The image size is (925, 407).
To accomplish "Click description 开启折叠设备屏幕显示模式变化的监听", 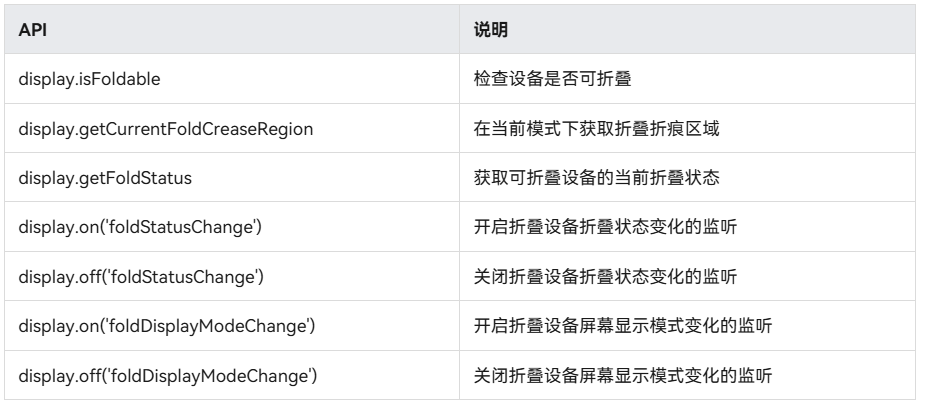I will click(x=623, y=326).
